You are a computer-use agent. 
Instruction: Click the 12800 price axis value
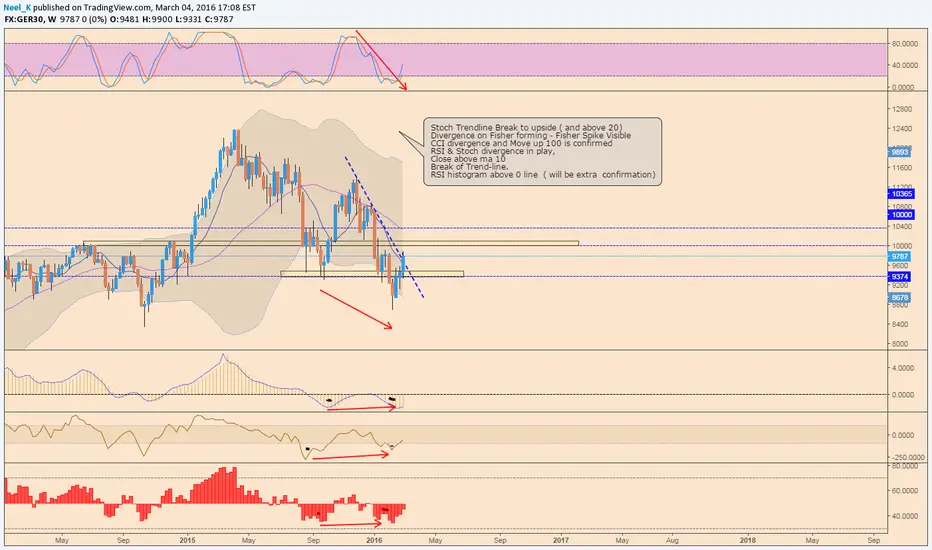click(902, 109)
